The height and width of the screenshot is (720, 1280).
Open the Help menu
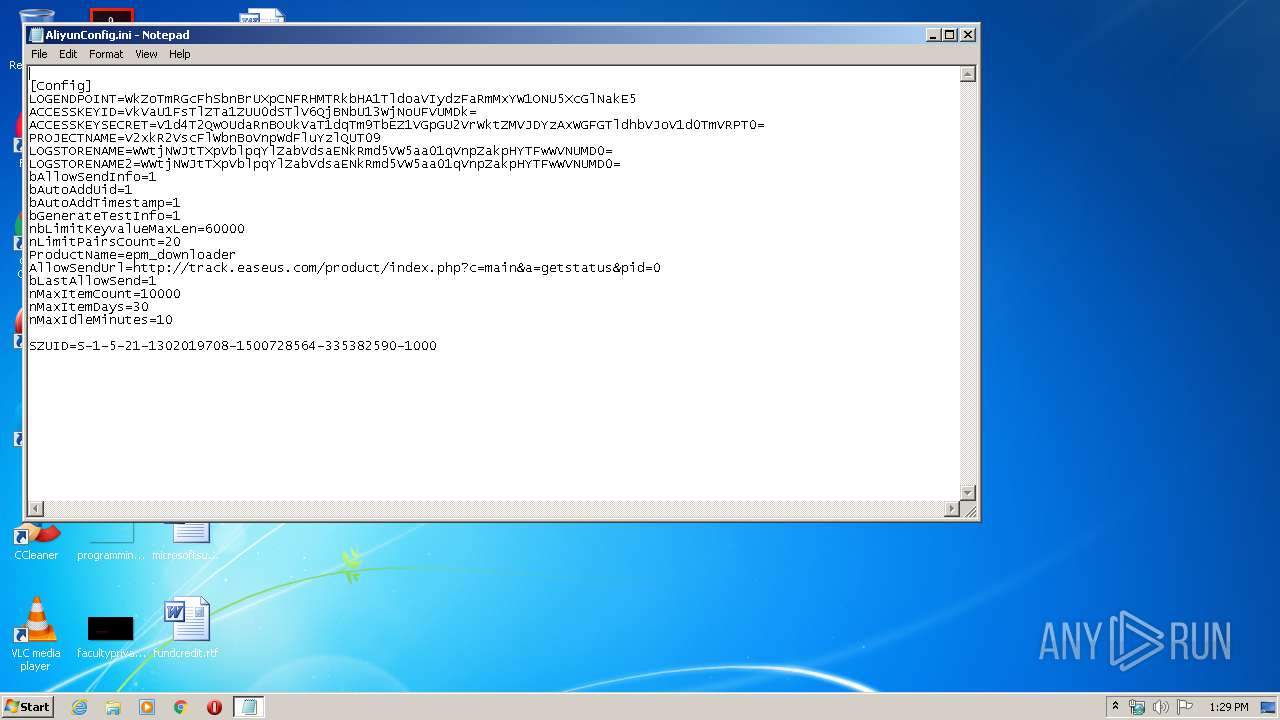tap(179, 54)
